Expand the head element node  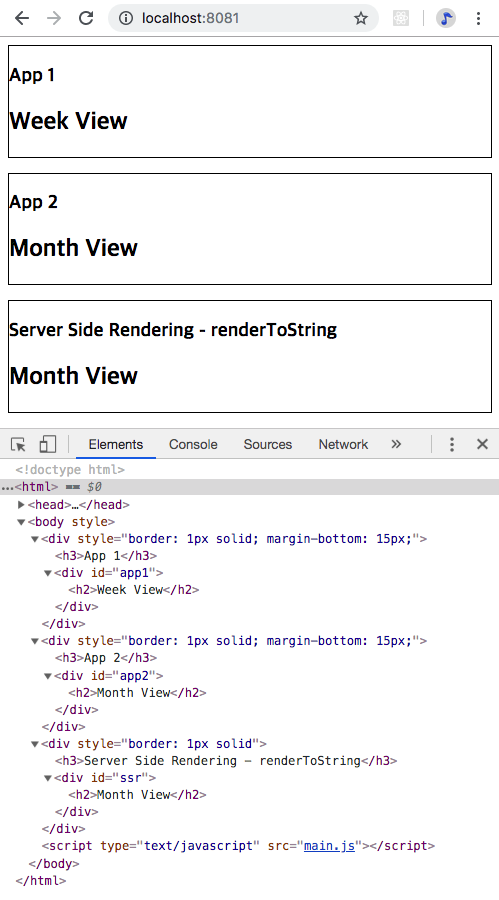click(x=21, y=505)
